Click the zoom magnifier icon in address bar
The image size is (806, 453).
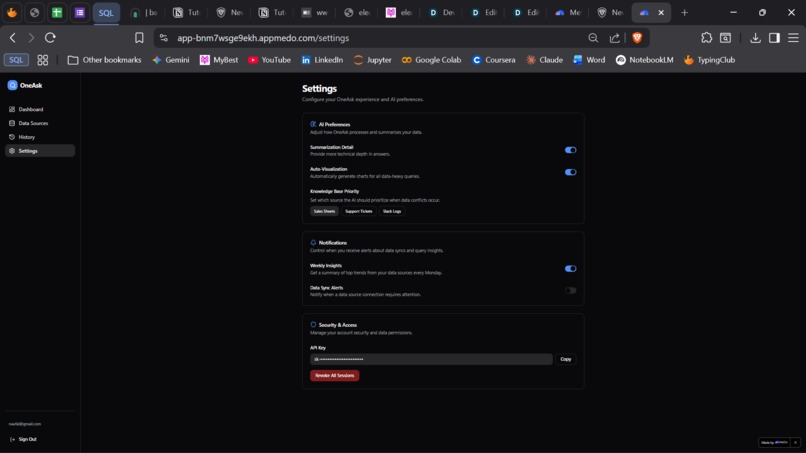(593, 38)
